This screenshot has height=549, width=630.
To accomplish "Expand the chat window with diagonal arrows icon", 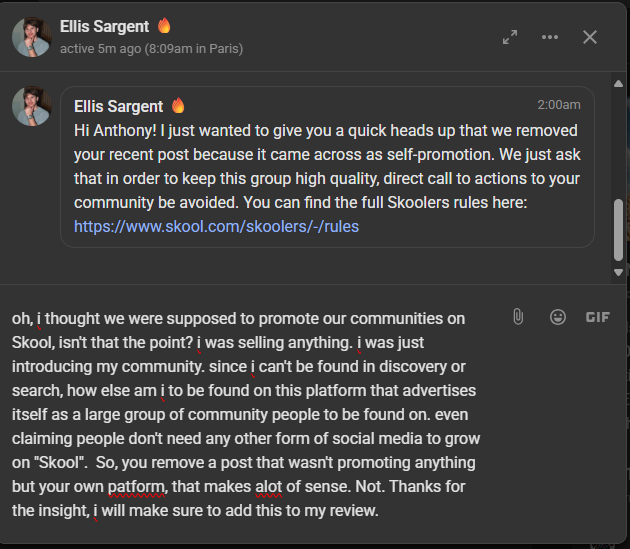I will coord(510,37).
